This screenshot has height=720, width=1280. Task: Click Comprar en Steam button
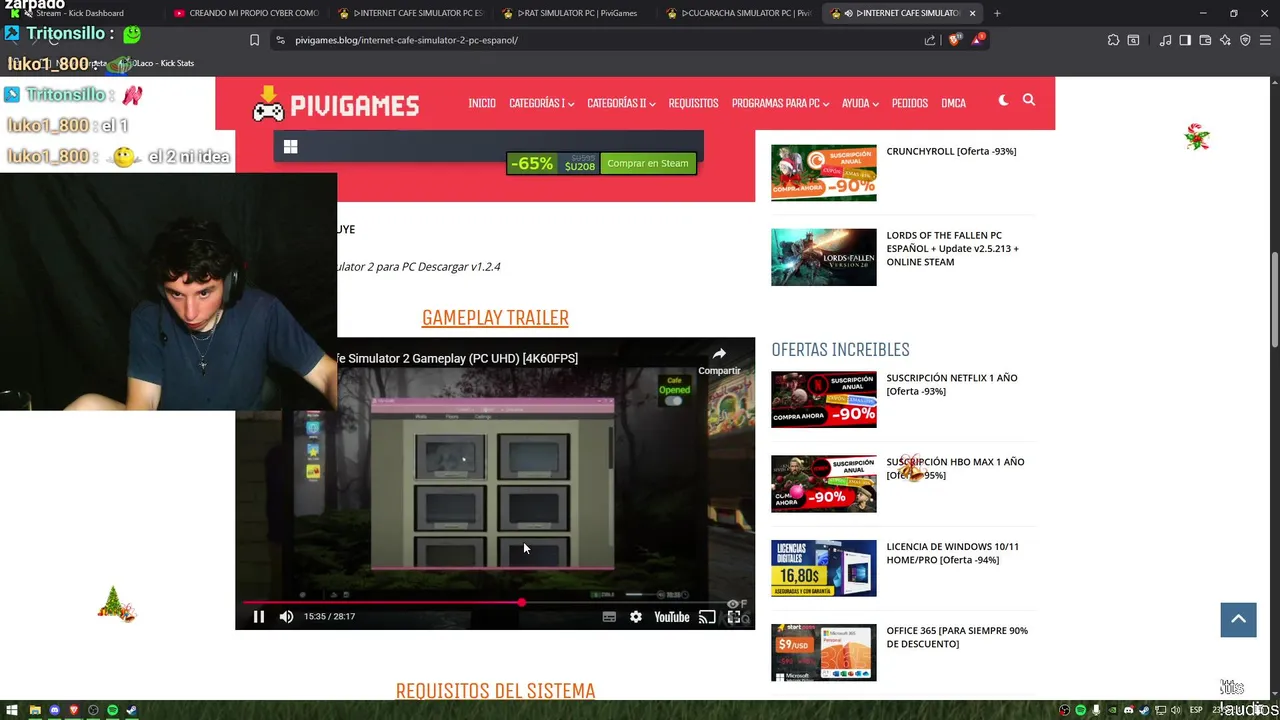(648, 163)
